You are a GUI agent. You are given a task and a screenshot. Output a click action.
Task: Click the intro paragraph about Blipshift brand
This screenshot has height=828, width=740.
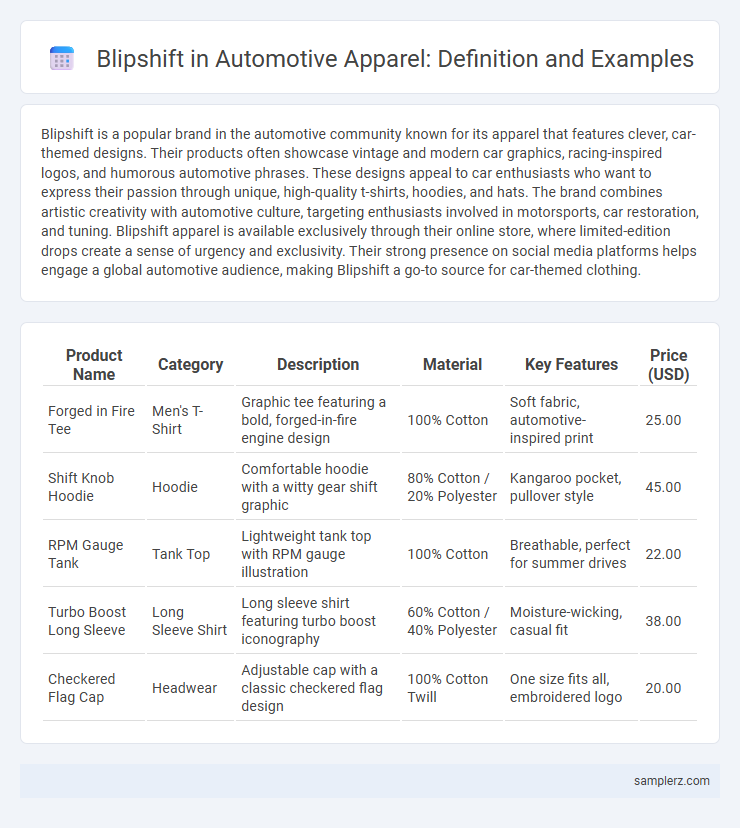(370, 202)
